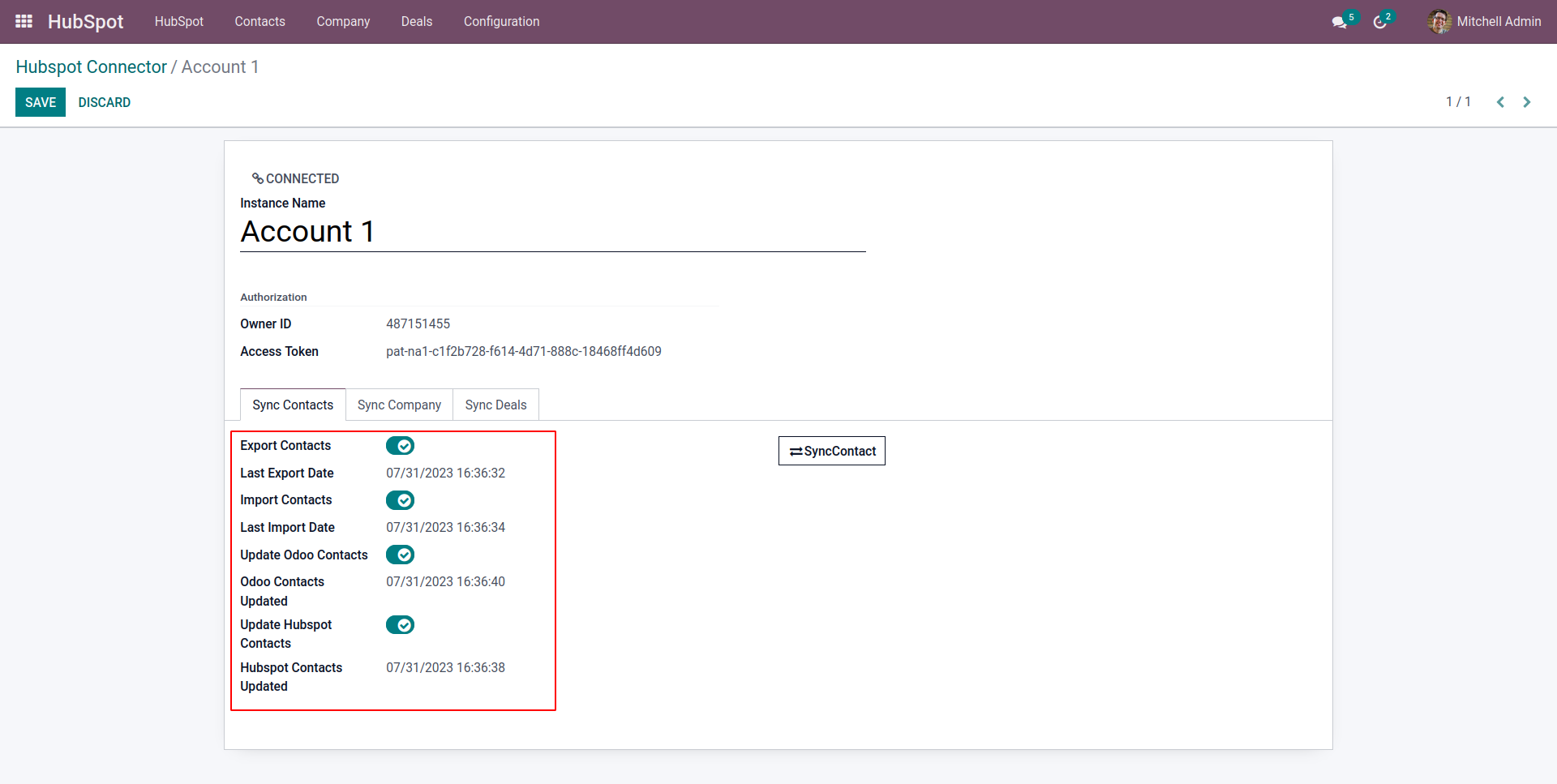1557x784 pixels.
Task: Click the HubSpot app title
Action: tap(86, 22)
